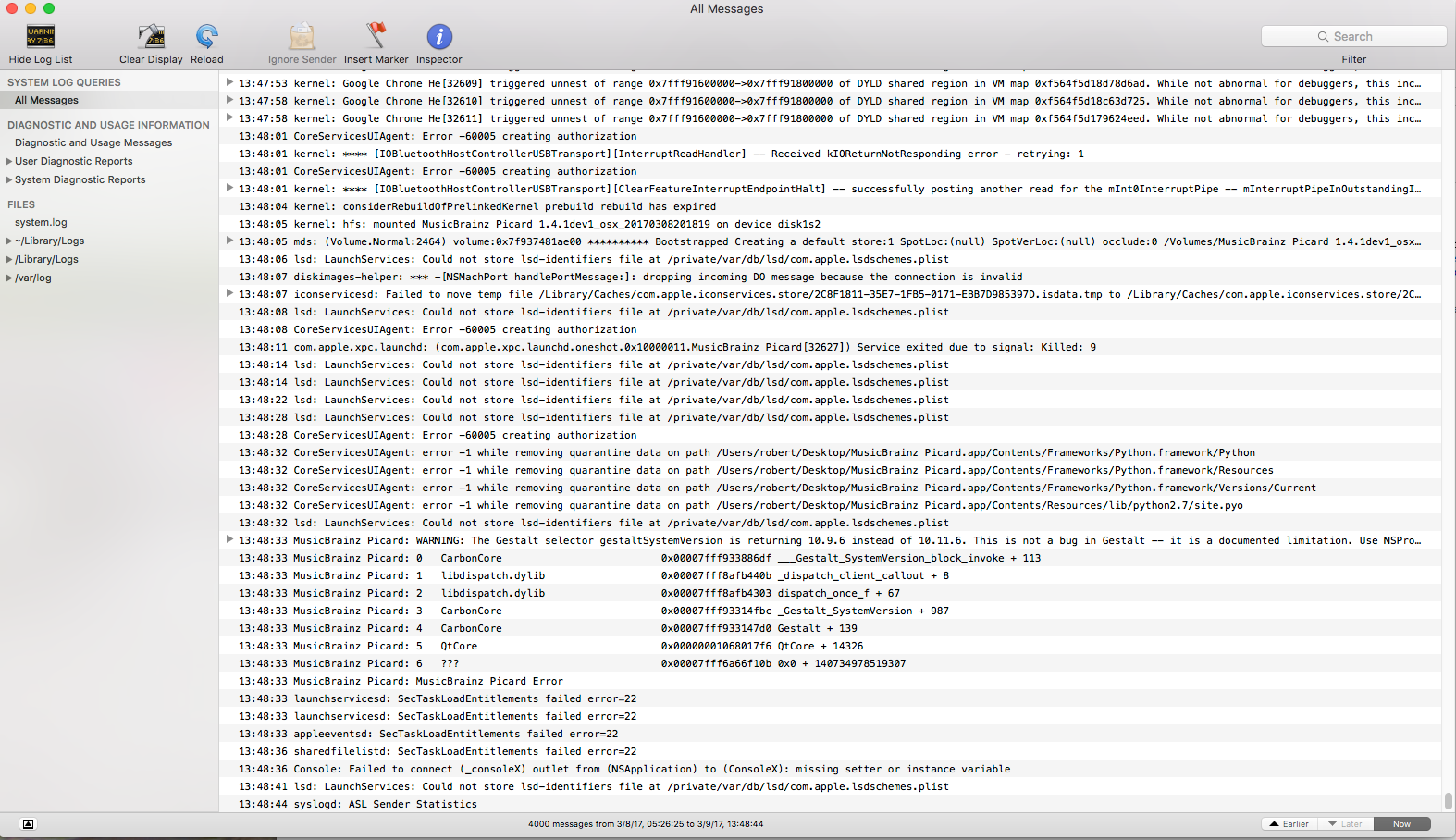The height and width of the screenshot is (840, 1456).
Task: Reload the log using the Reload icon
Action: click(207, 37)
